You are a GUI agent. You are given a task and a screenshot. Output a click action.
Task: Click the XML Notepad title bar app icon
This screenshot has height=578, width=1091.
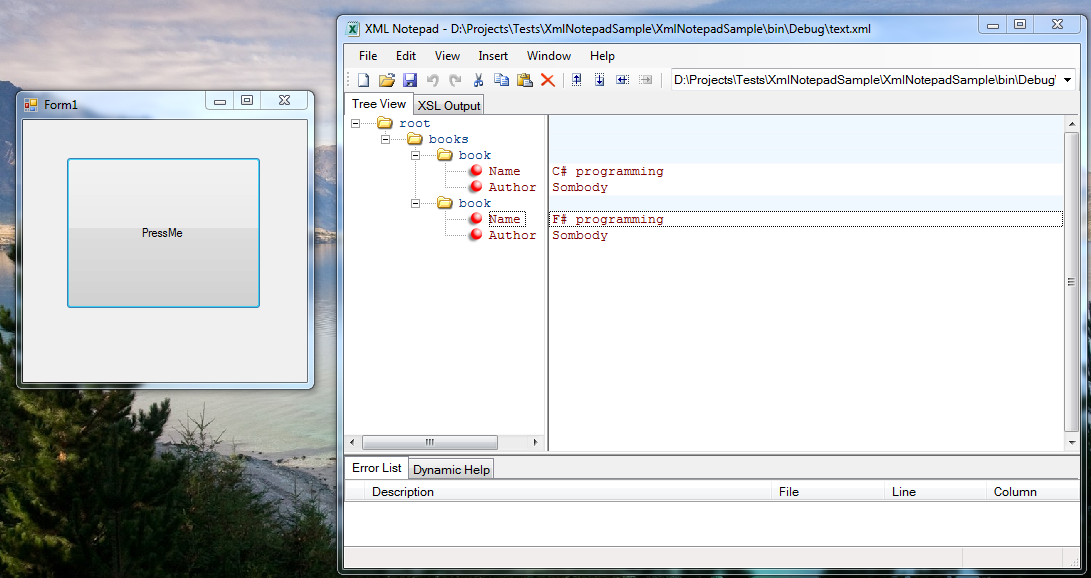click(x=353, y=29)
